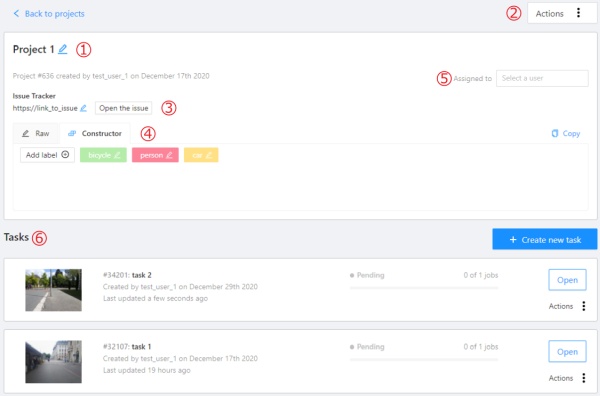Edit the bicycle label pencil icon
600x396 pixels.
click(117, 155)
